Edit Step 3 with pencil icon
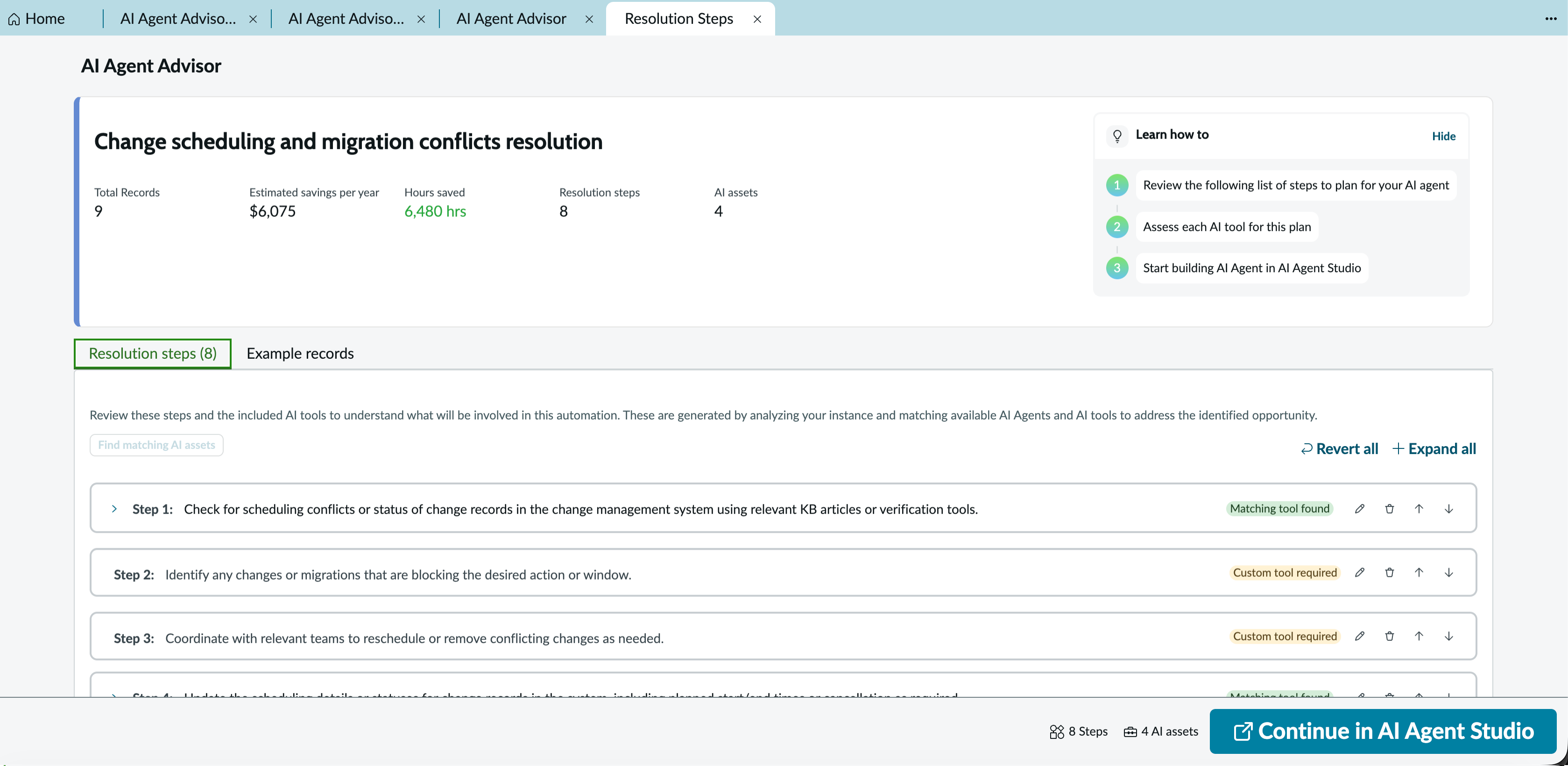1568x766 pixels. point(1360,636)
